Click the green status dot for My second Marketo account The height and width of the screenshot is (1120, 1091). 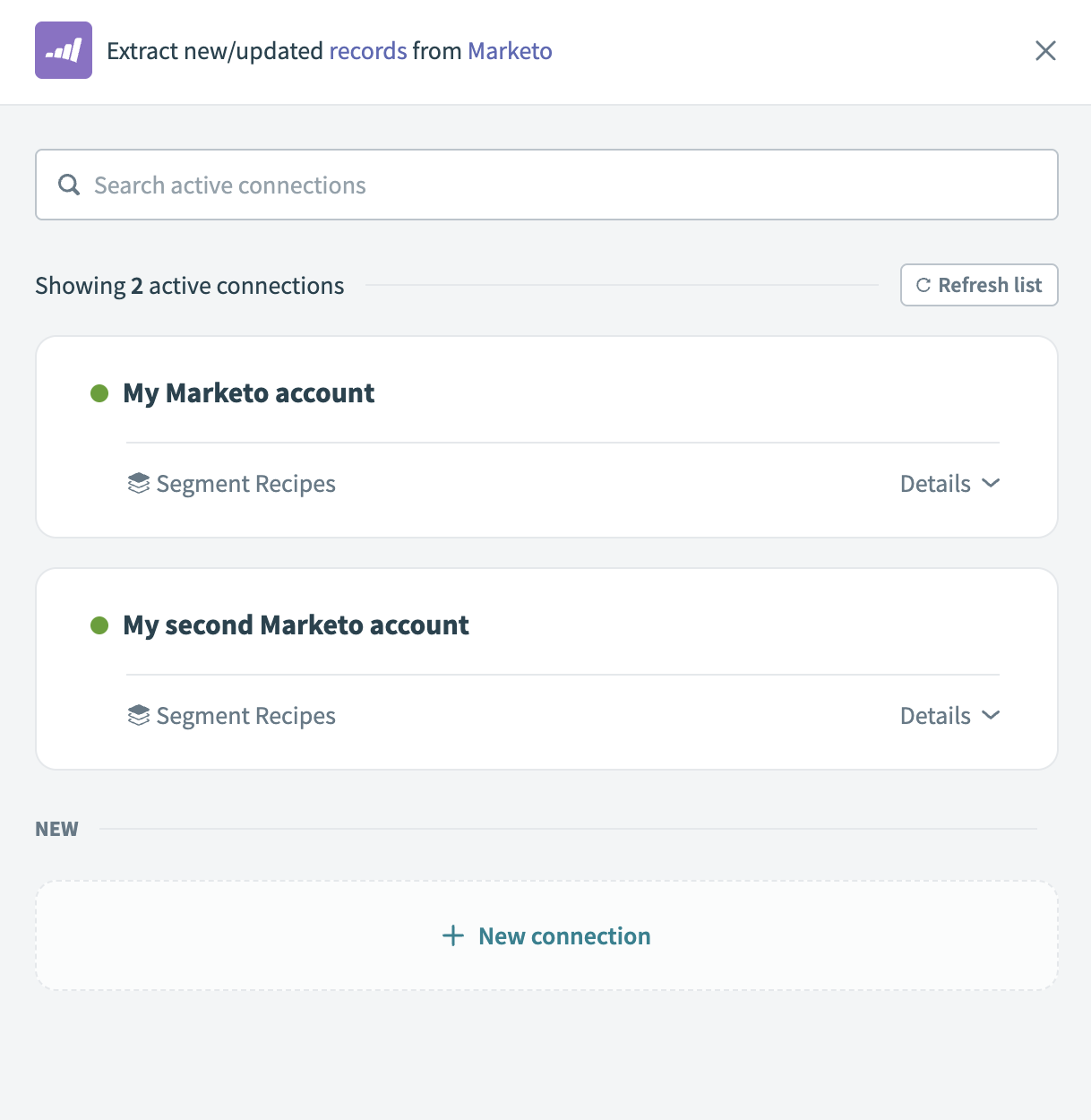[99, 625]
